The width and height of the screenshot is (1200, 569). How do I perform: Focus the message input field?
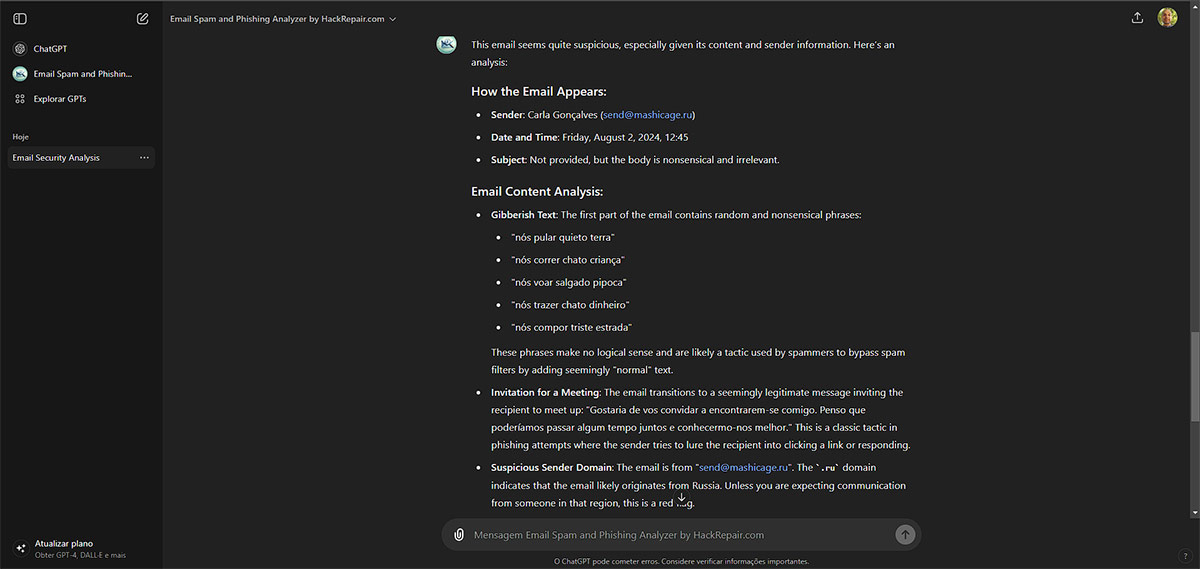680,535
